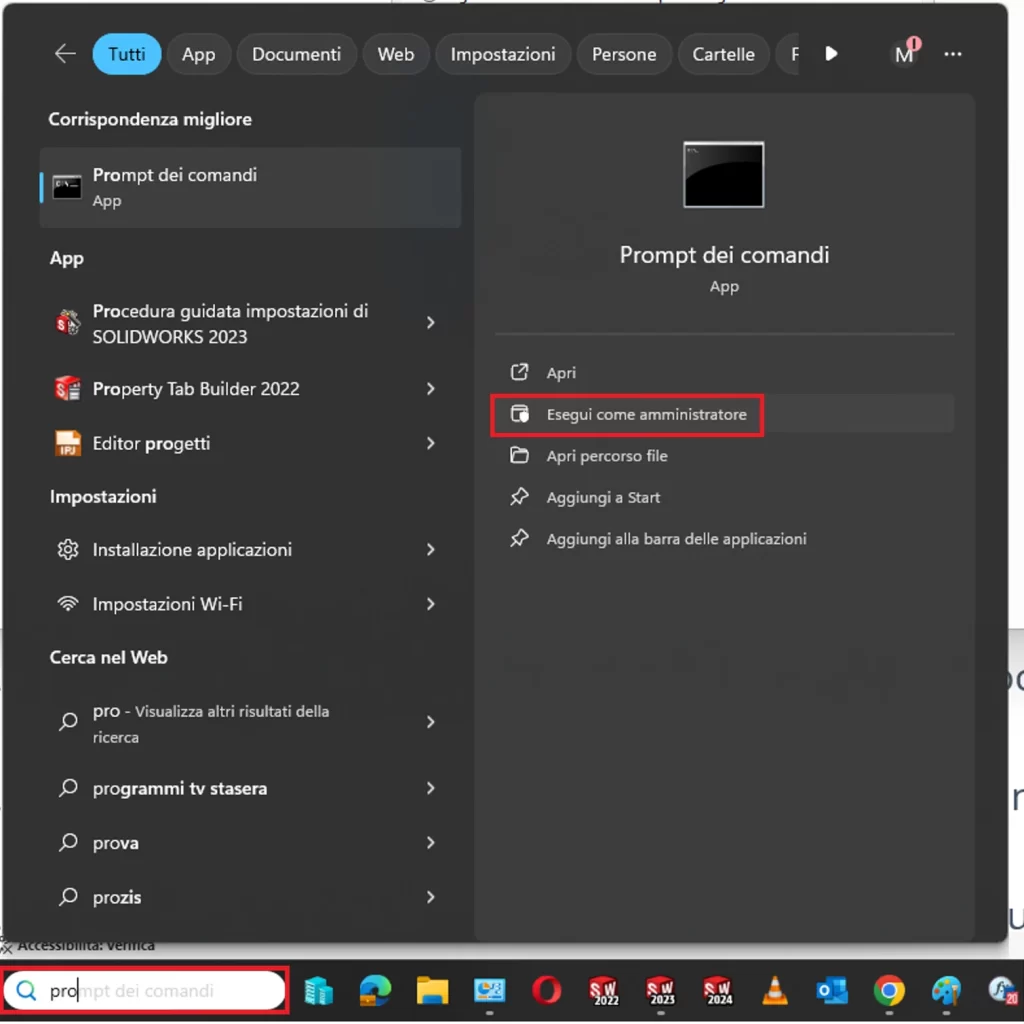The height and width of the screenshot is (1024, 1024).
Task: Select Aggiungi alla barra delle applicazioni
Action: click(676, 539)
